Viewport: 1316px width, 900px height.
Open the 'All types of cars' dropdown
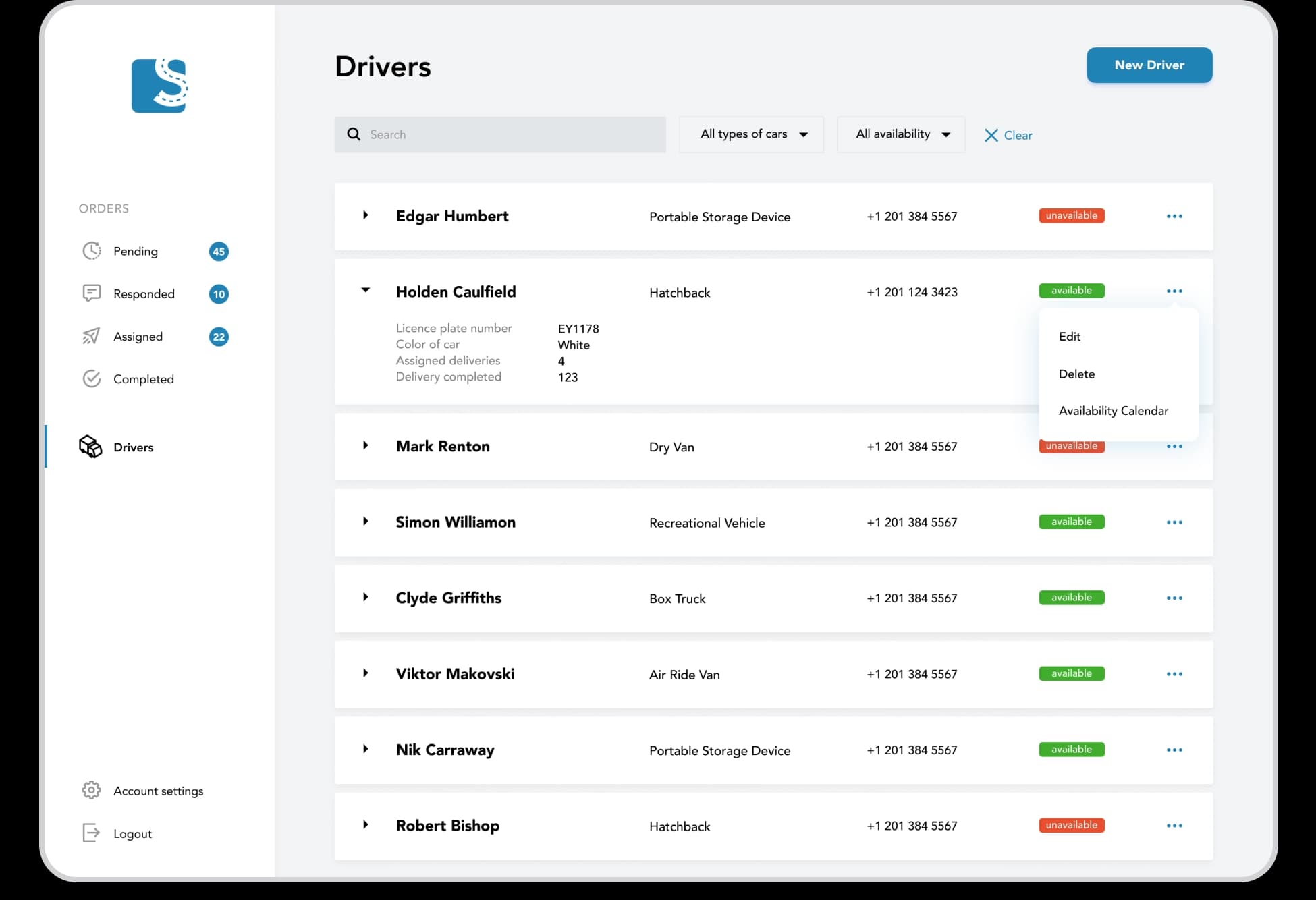[752, 134]
